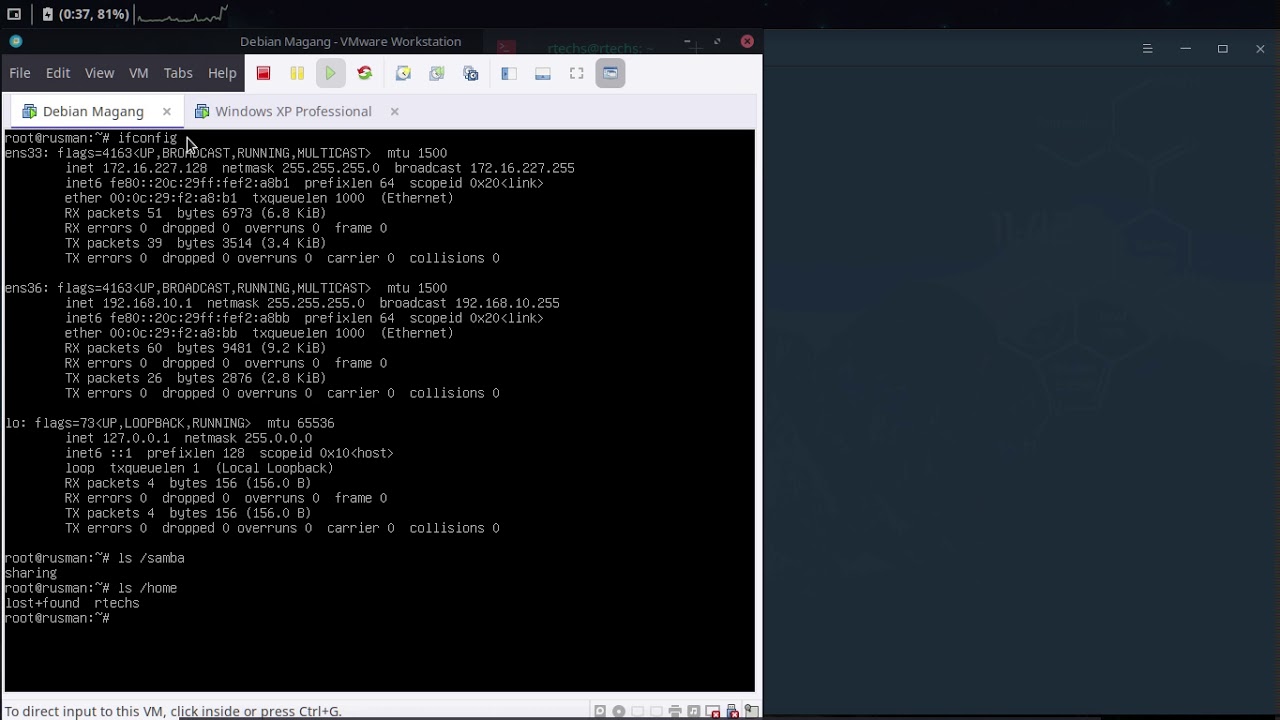
Task: Close the Windows XP Professional tab
Action: pos(394,111)
